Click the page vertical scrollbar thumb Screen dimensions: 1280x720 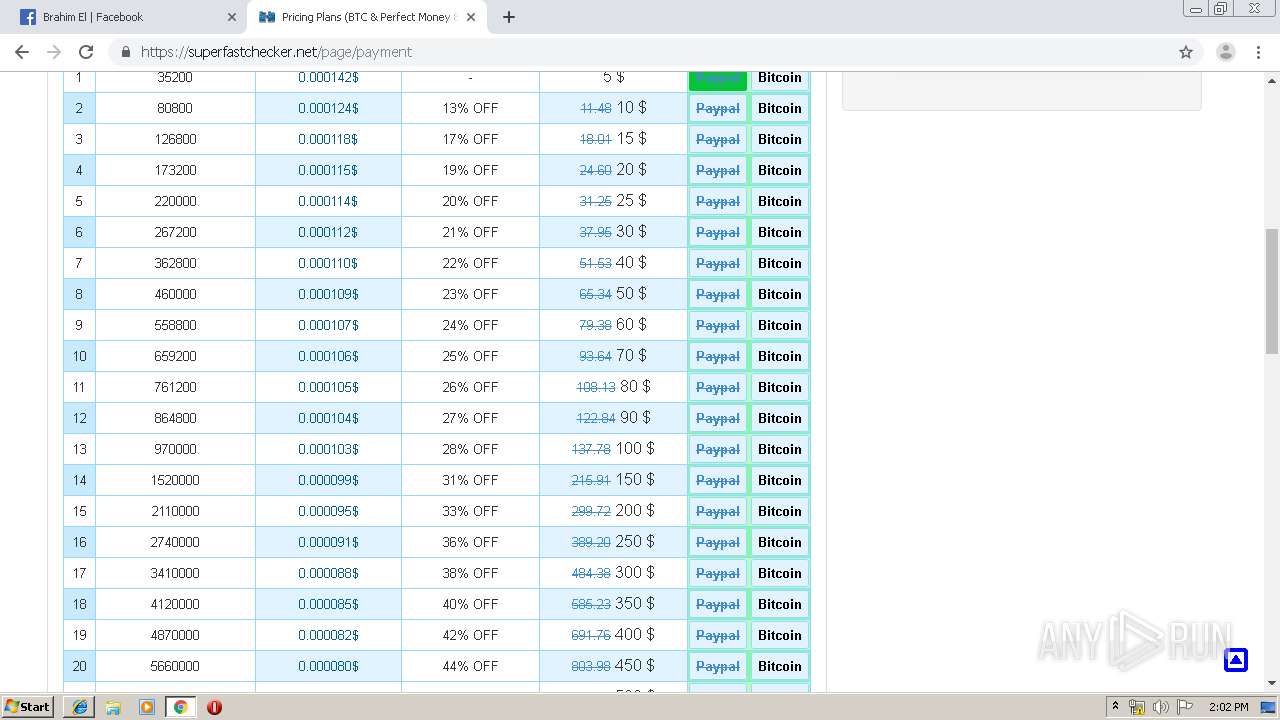1272,291
